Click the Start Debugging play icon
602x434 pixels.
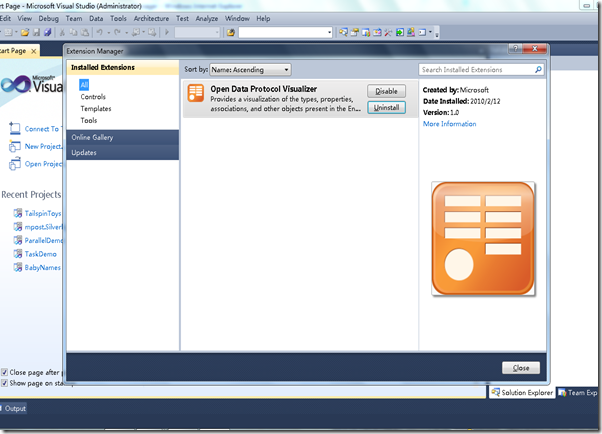tap(167, 32)
